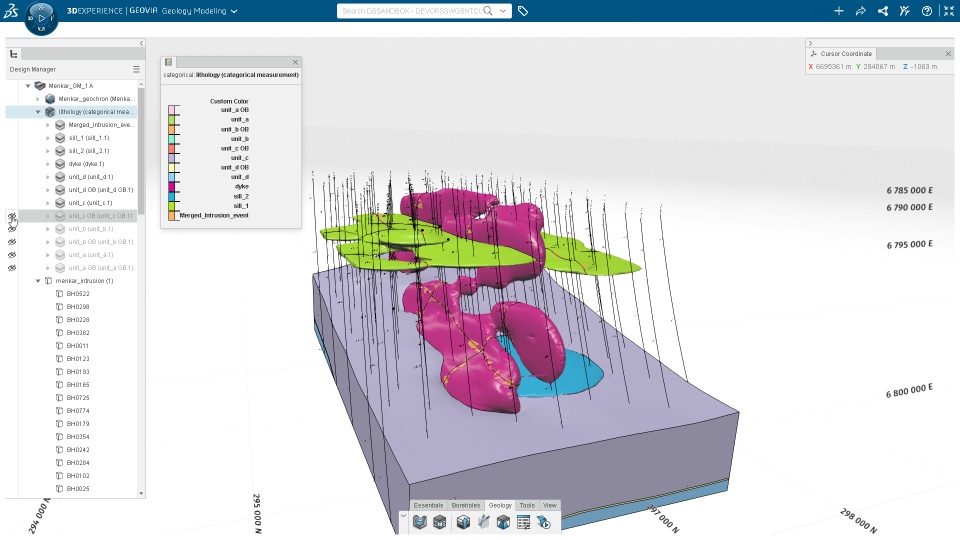The image size is (960, 540).
Task: Click the unit_a OB pink color swatch
Action: point(172,110)
